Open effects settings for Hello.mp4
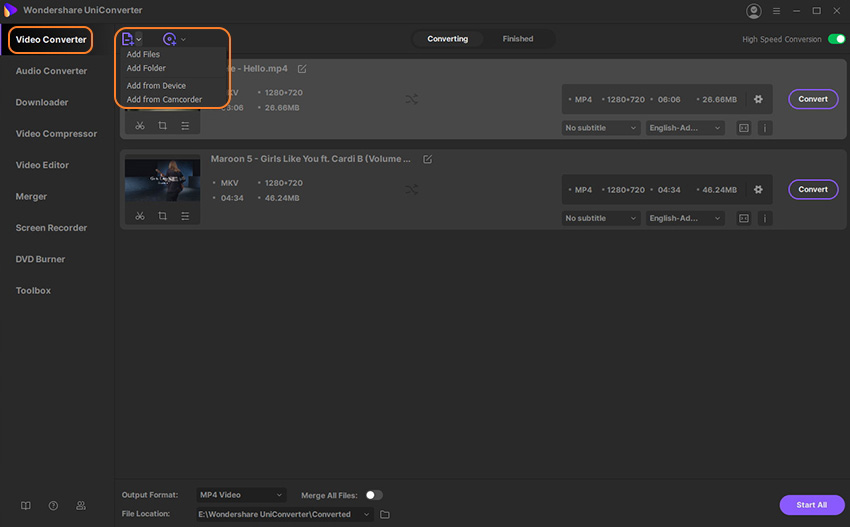The image size is (850, 527). [x=185, y=126]
